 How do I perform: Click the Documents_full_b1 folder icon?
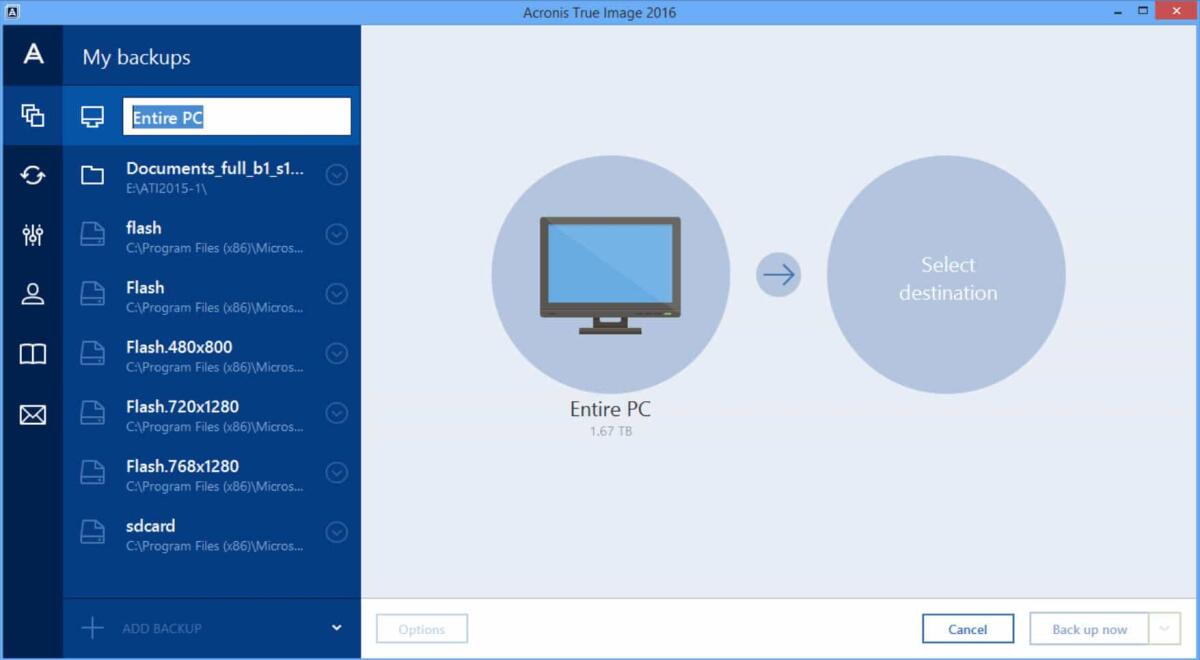coord(93,174)
